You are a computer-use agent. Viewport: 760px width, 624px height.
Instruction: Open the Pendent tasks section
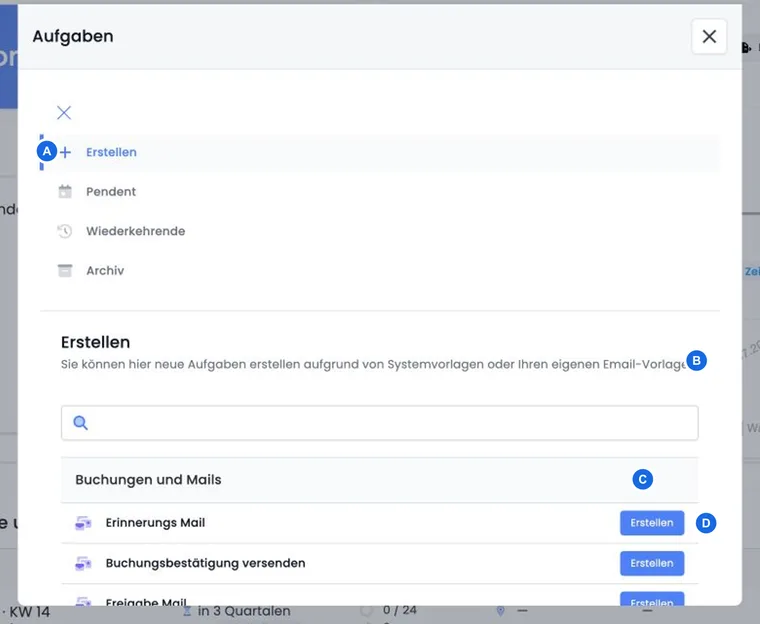[x=111, y=192]
